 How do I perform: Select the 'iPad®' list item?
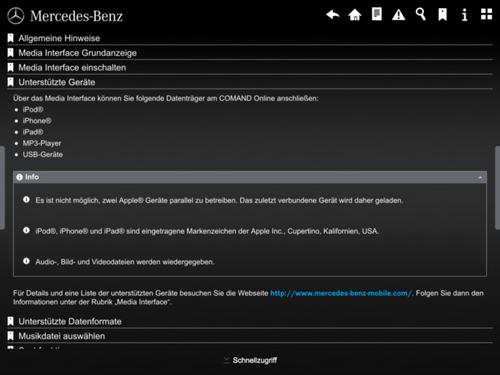click(33, 132)
